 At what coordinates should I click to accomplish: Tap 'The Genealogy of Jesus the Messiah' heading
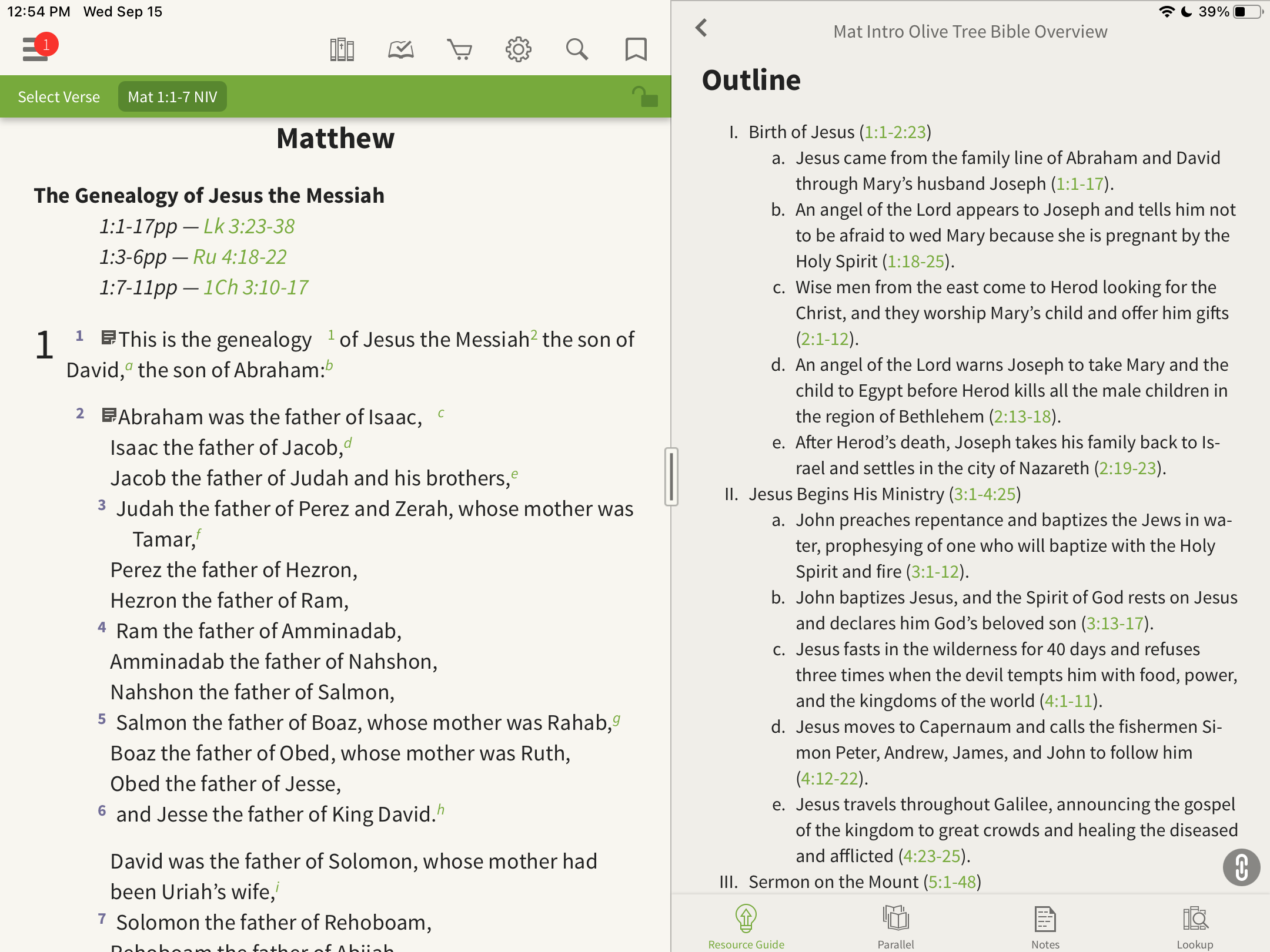pyautogui.click(x=209, y=196)
